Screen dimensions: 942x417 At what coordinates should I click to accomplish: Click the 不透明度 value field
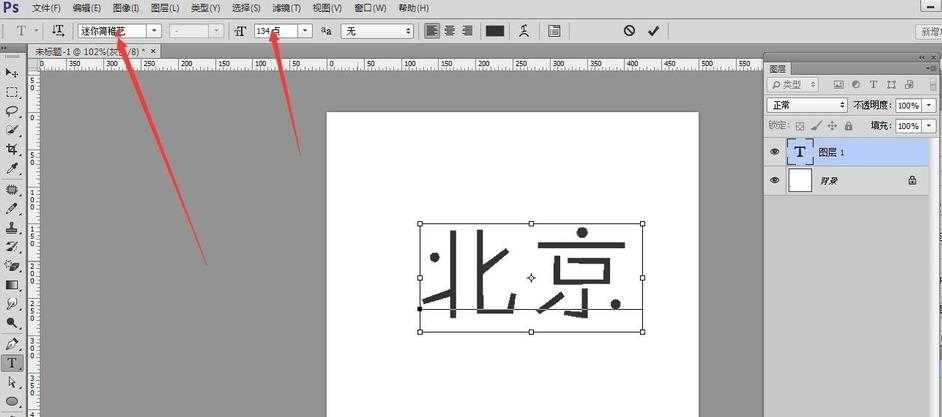tap(908, 105)
